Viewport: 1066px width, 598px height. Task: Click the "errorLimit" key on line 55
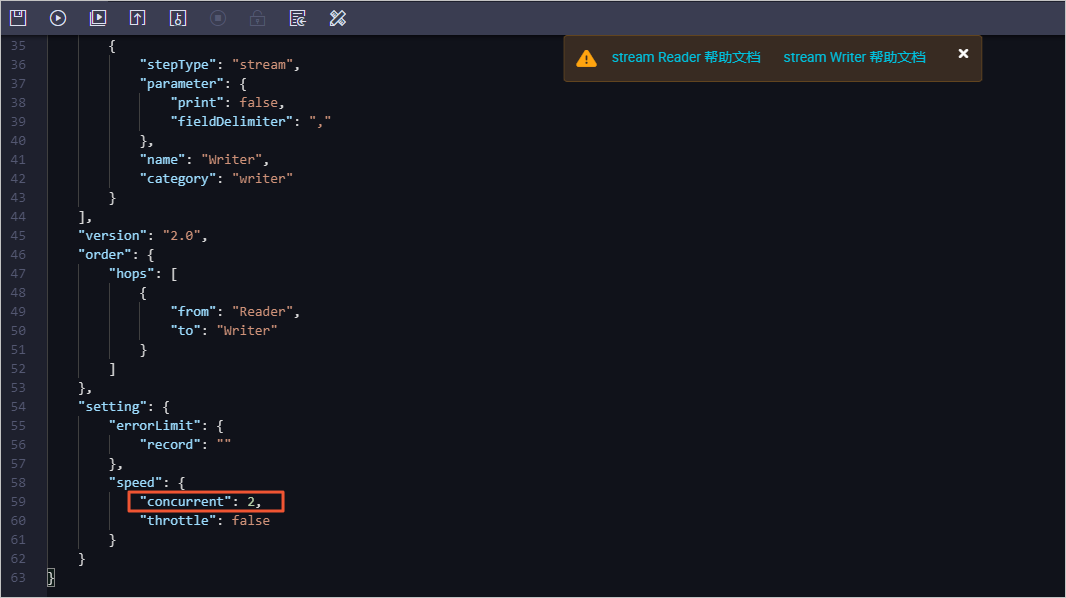pos(155,425)
